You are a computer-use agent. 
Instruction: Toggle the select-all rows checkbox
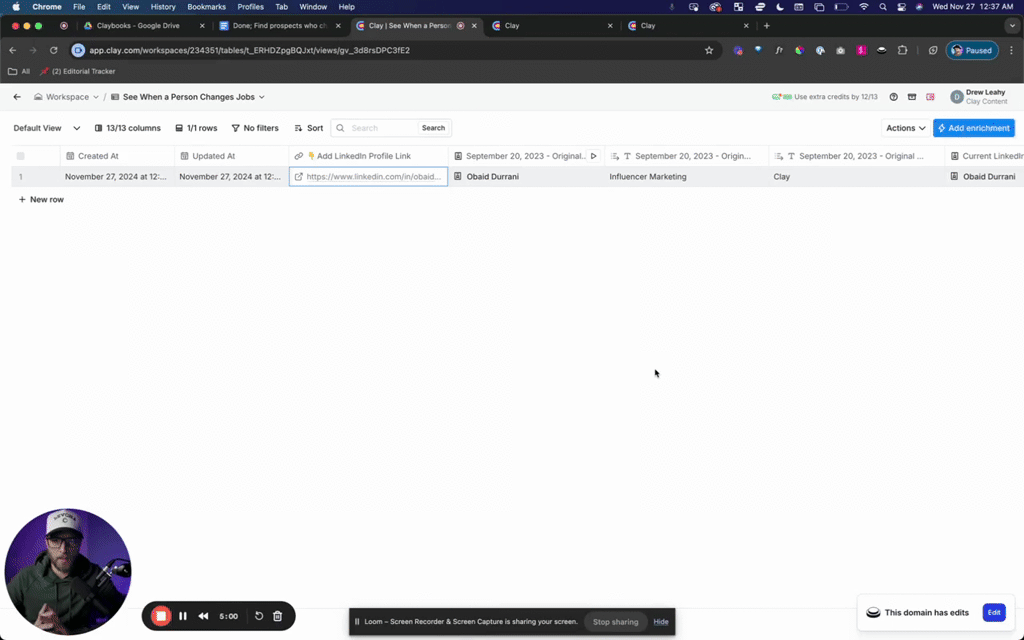coord(21,156)
